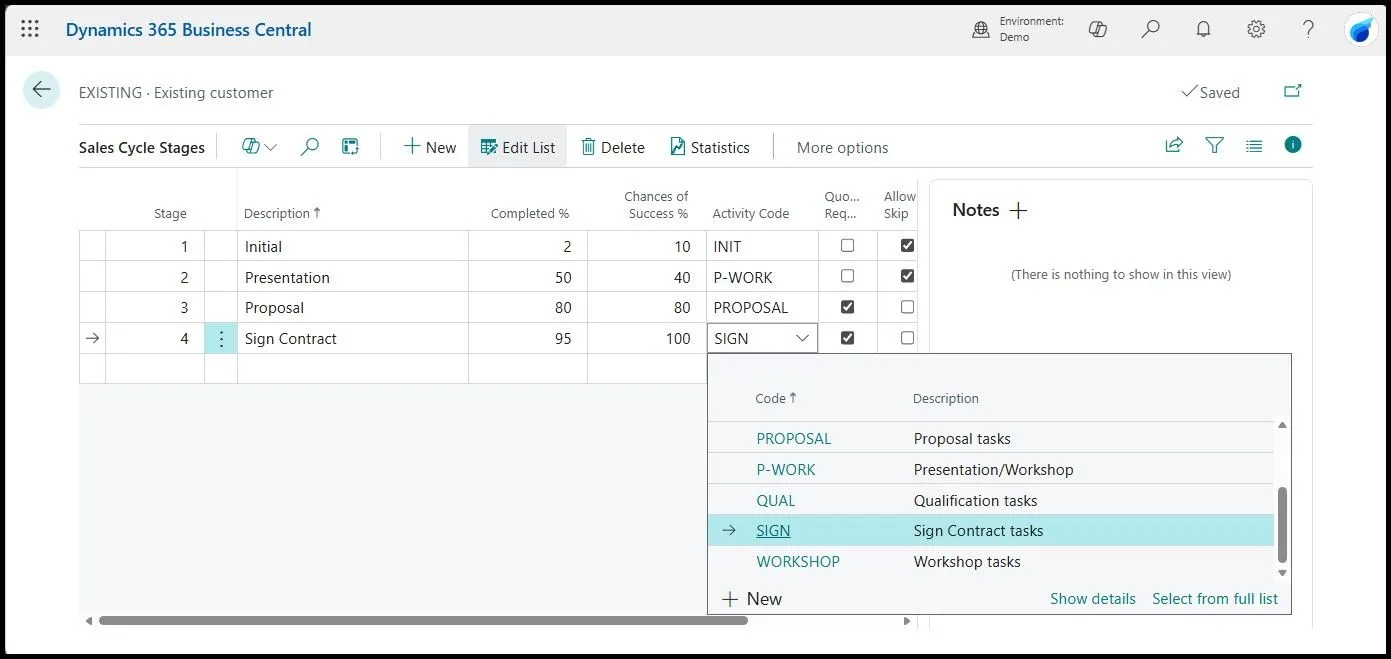Sort by Description column header
The width and height of the screenshot is (1391, 659).
pyautogui.click(x=283, y=213)
